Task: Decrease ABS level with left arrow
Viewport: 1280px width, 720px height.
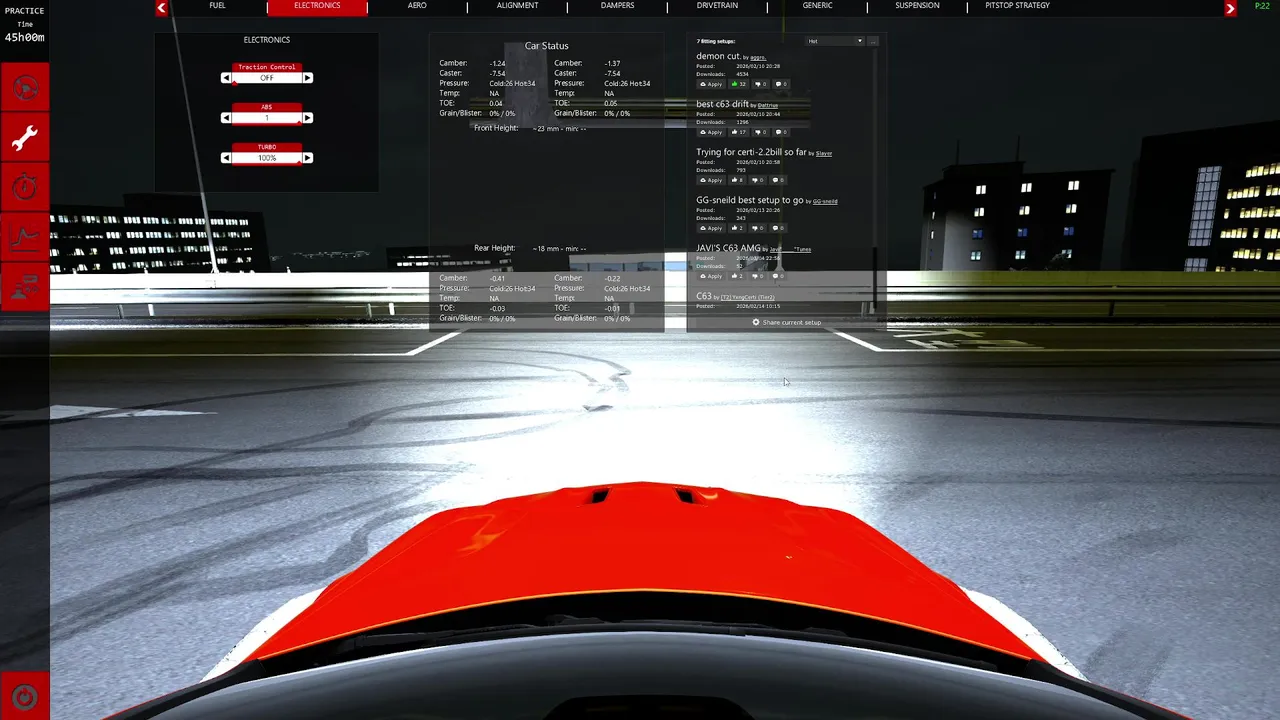Action: tap(226, 118)
